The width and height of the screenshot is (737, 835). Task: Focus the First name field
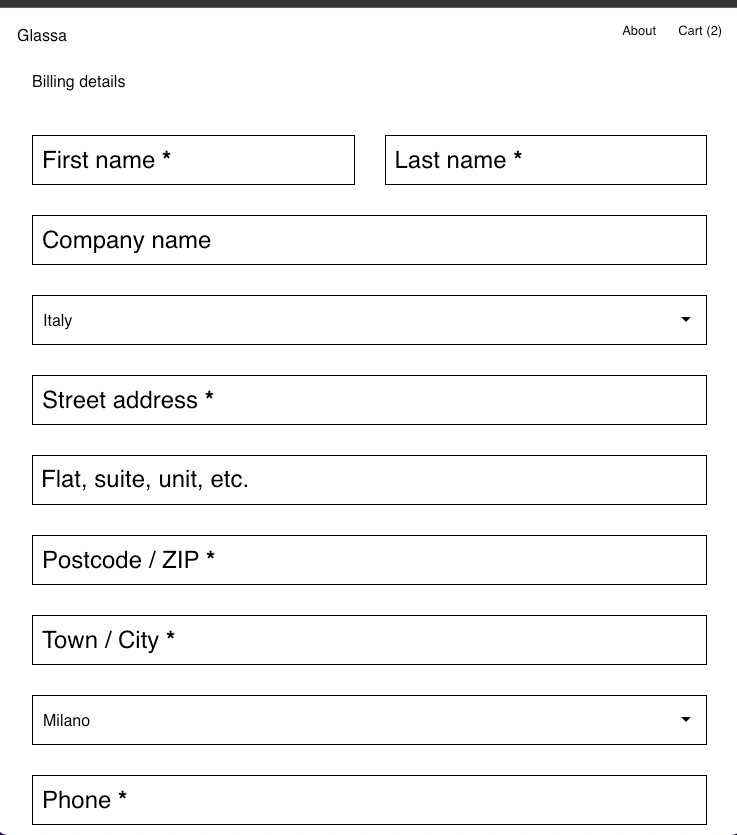193,160
